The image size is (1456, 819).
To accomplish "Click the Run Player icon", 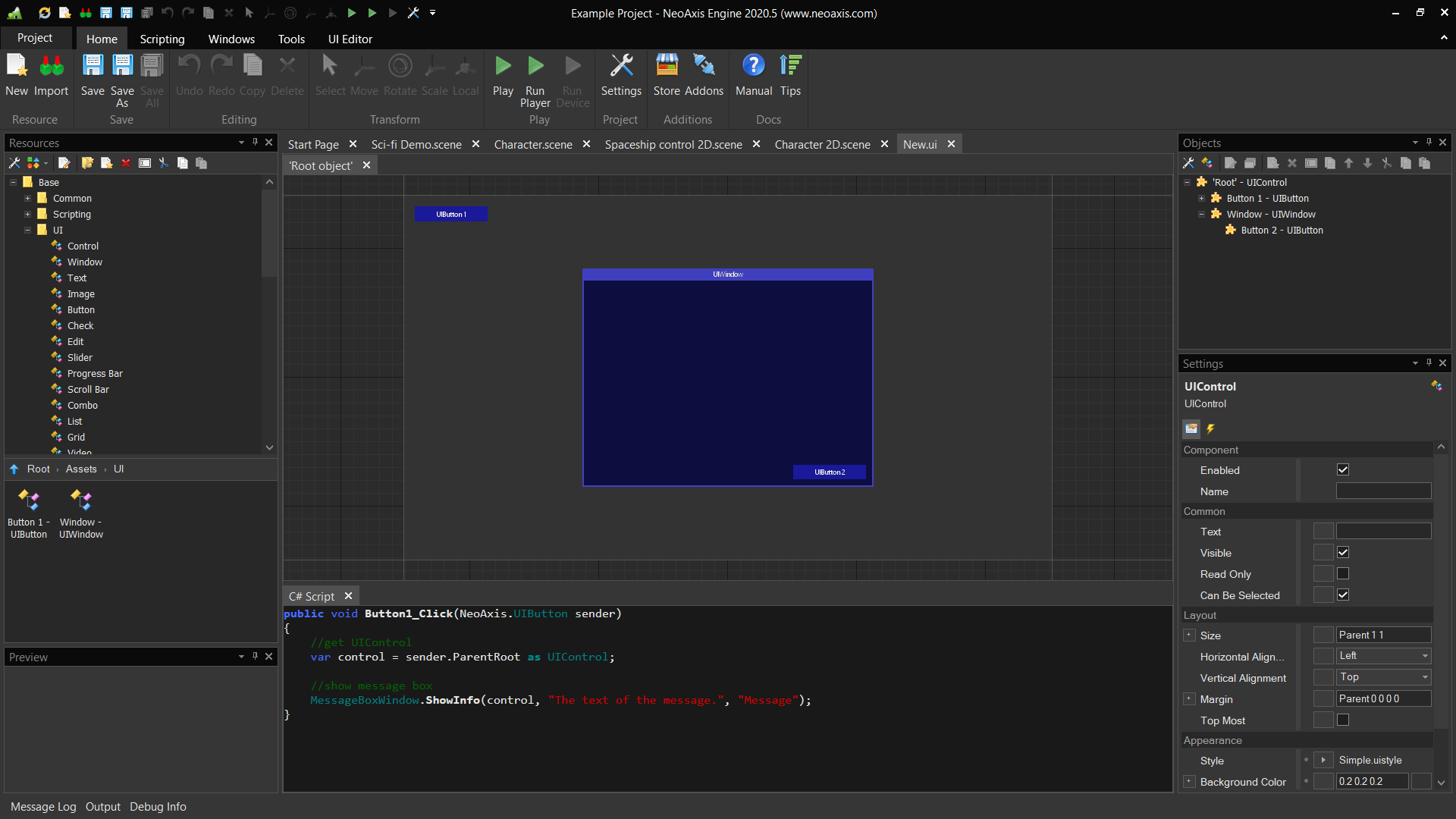I will (x=535, y=67).
